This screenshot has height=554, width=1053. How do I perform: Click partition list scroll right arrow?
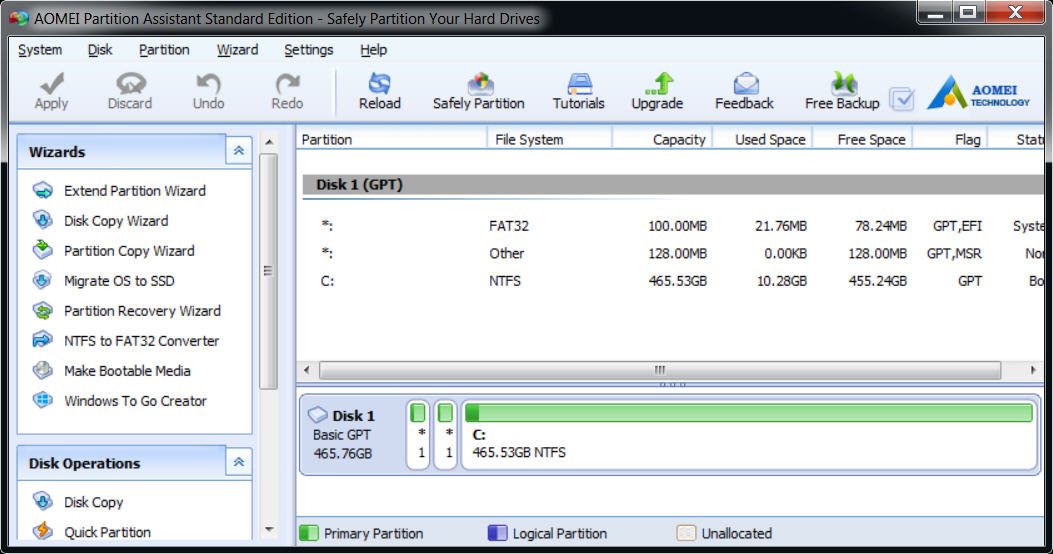(x=1033, y=370)
